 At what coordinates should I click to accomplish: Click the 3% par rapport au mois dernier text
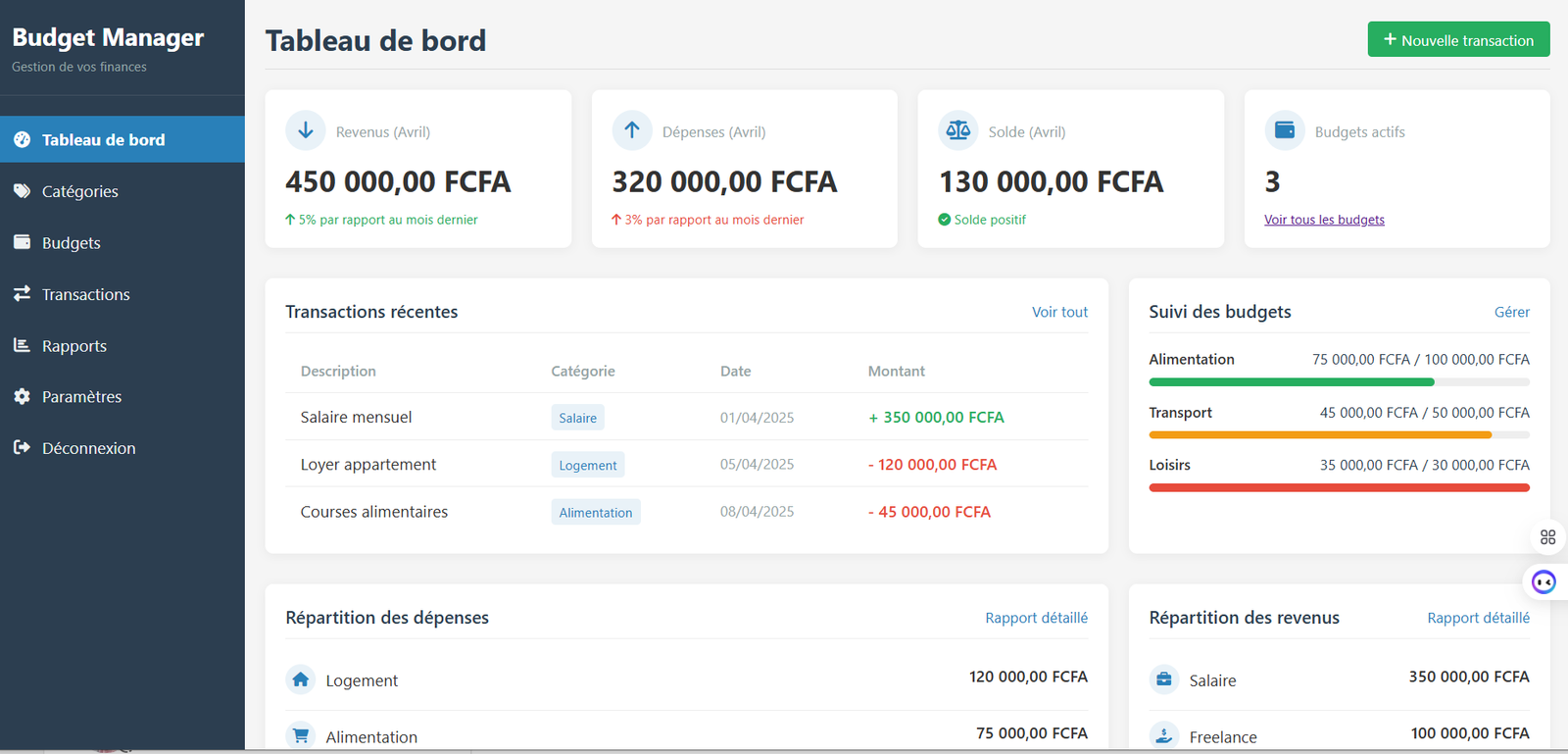click(714, 220)
